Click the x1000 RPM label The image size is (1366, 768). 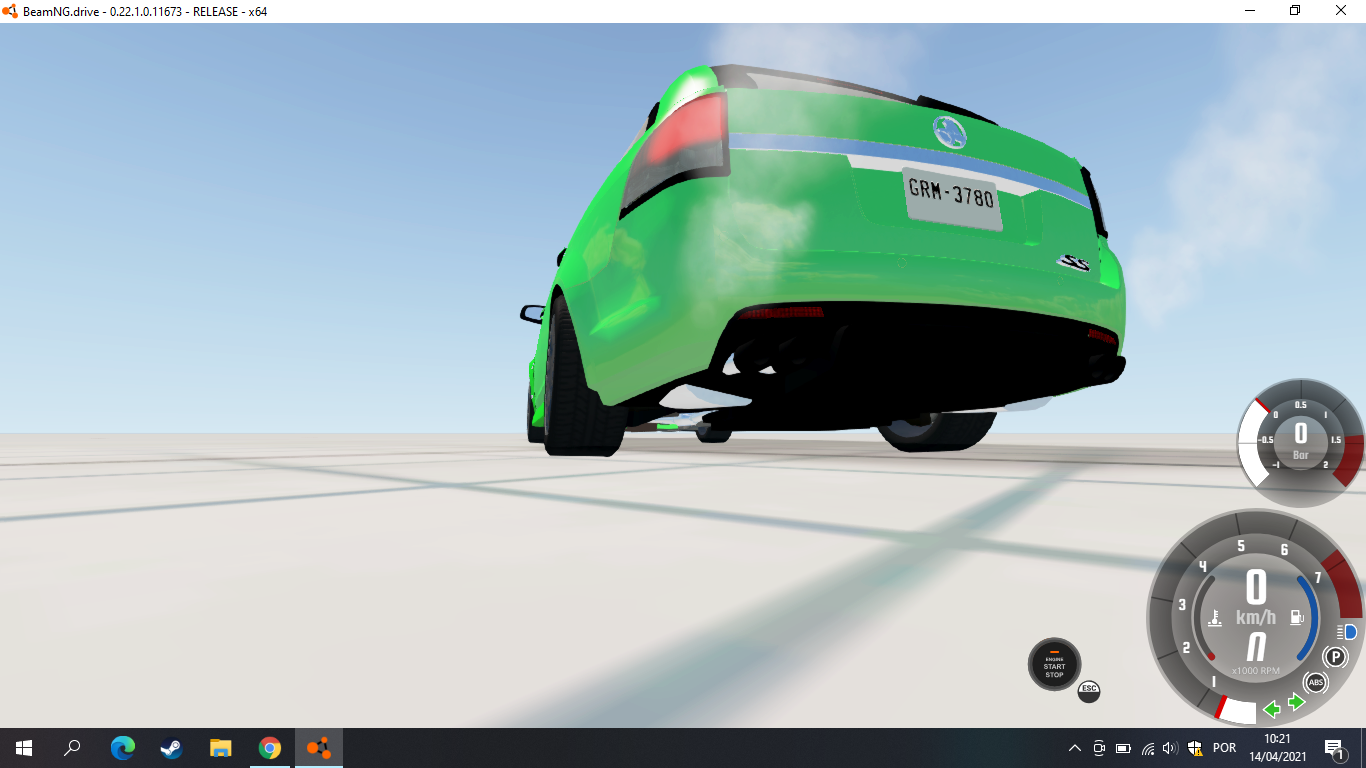coord(1255,670)
